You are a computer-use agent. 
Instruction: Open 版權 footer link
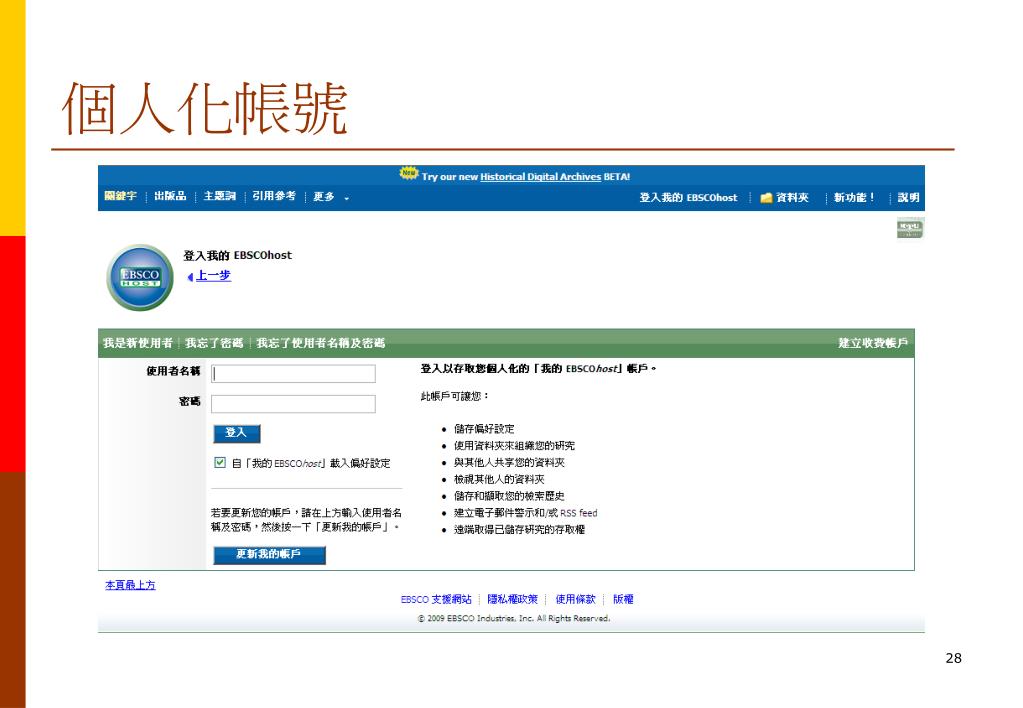pos(623,599)
